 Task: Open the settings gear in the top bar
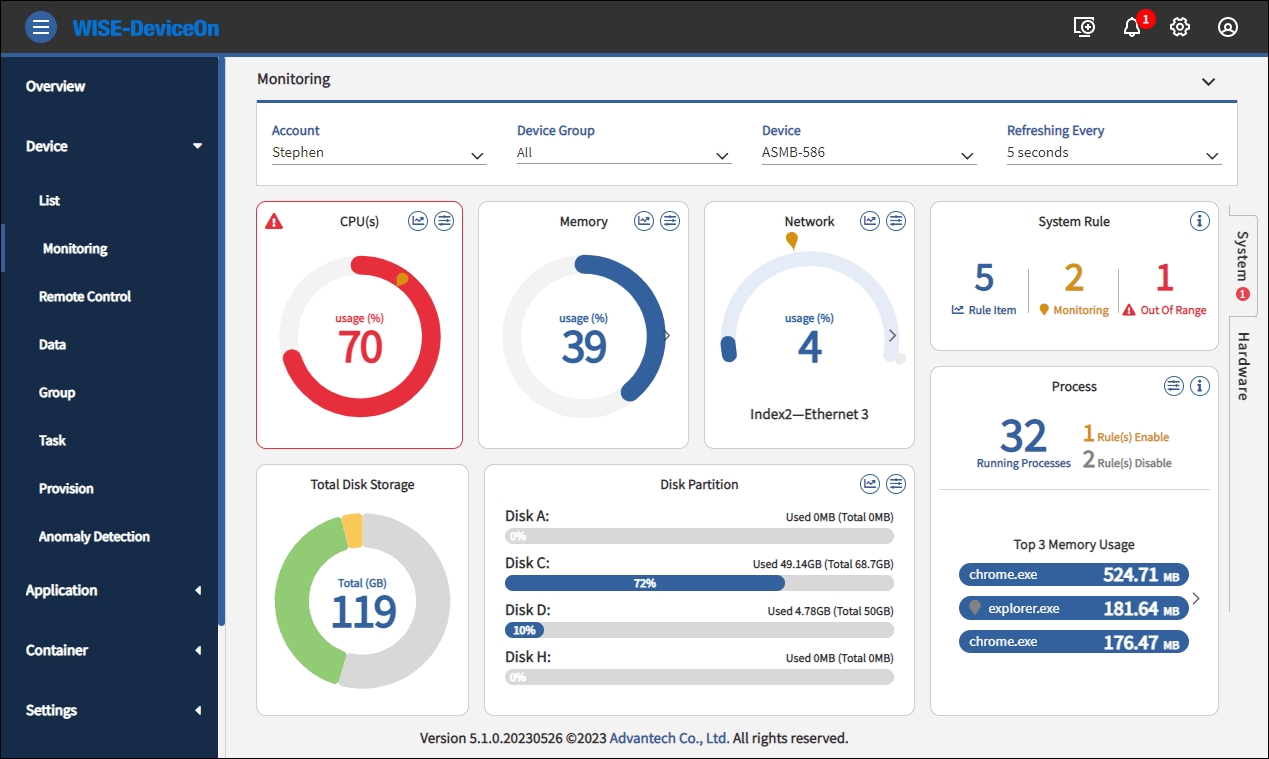1180,27
